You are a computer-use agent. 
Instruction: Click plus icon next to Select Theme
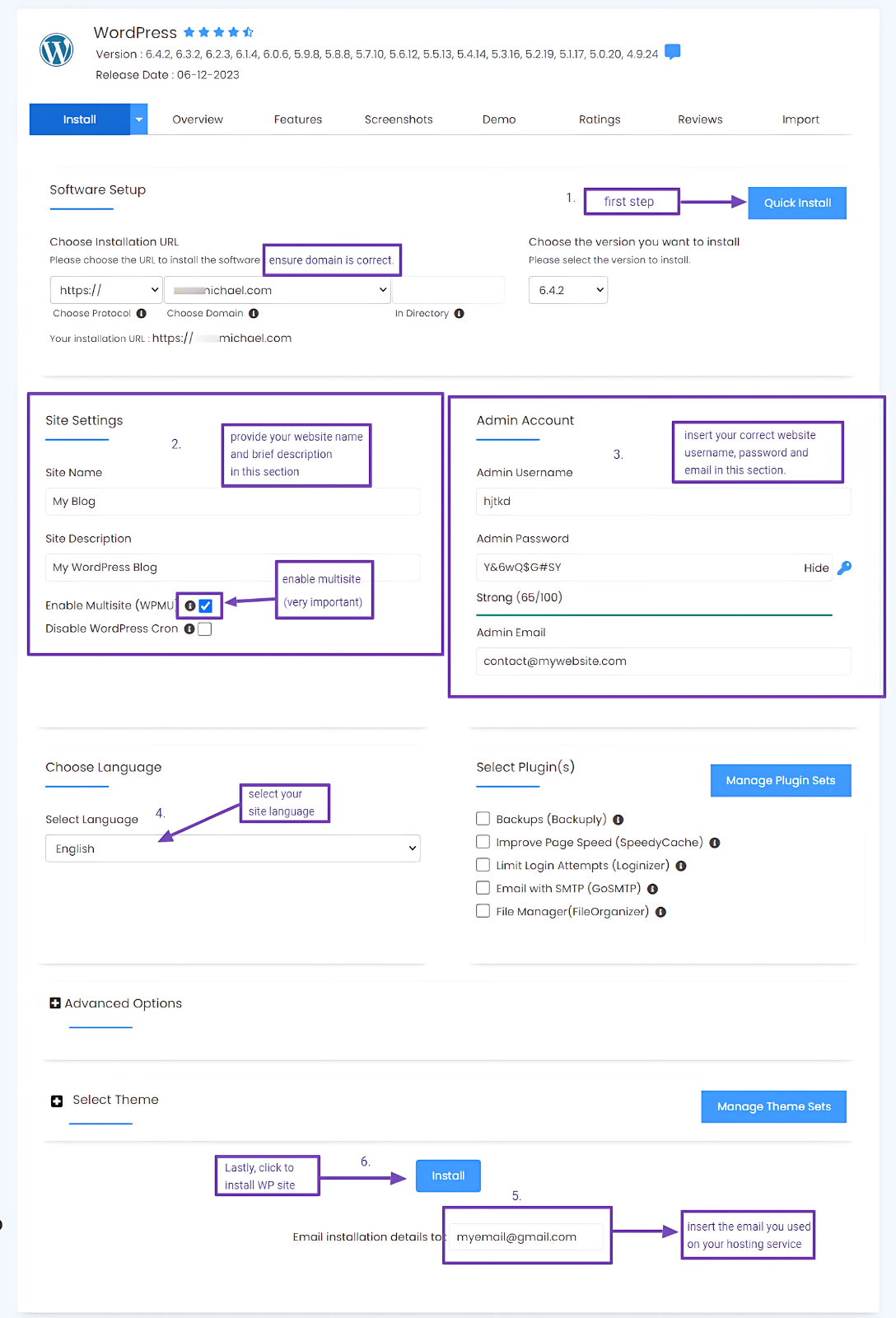57,1101
